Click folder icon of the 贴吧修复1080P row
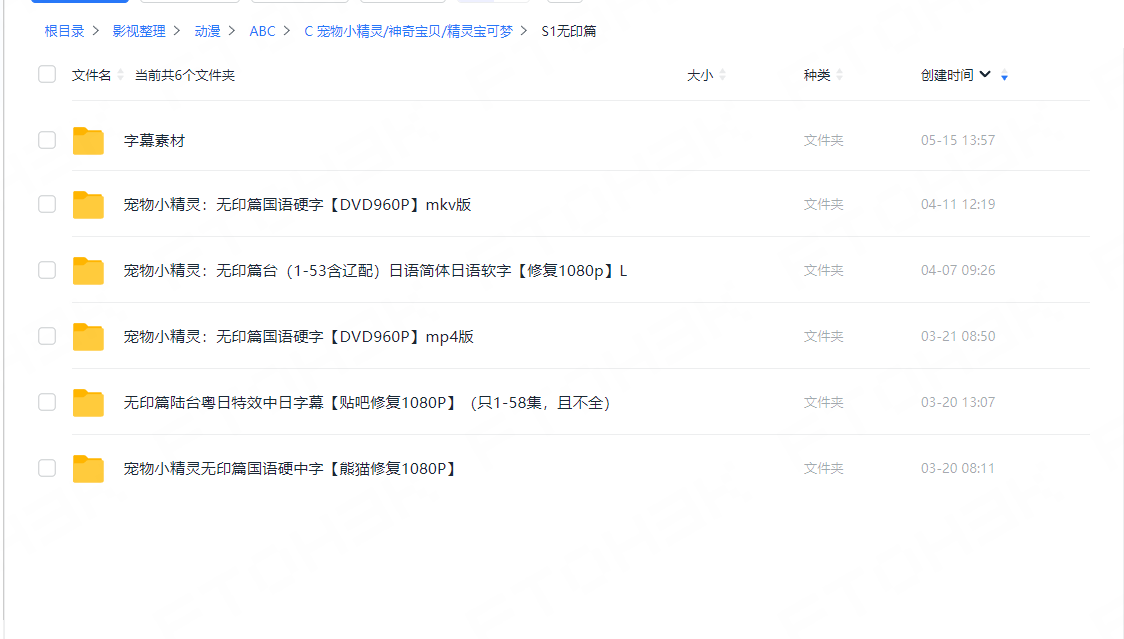1124x639 pixels. click(x=88, y=403)
